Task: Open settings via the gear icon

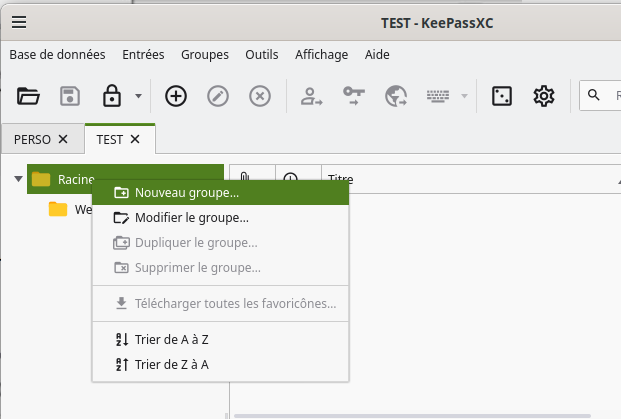Action: pos(544,96)
